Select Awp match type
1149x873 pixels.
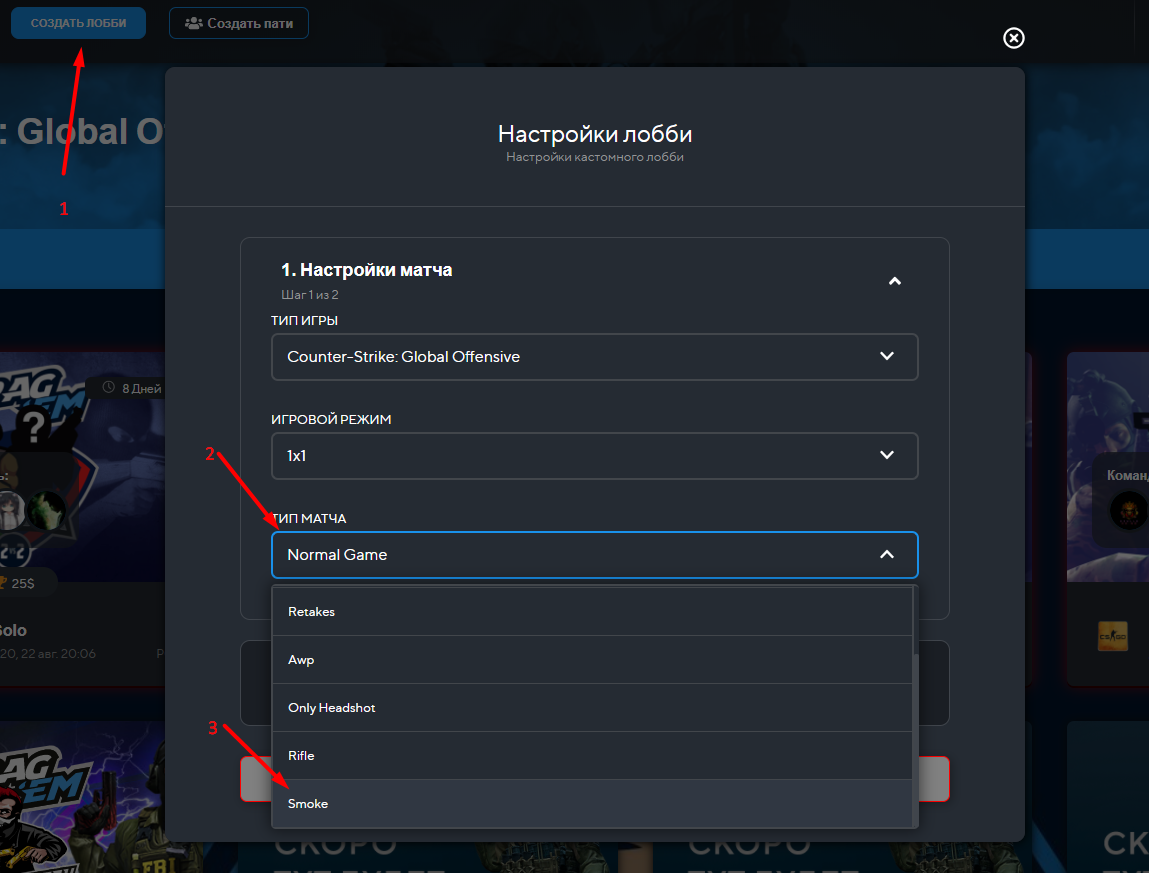592,660
